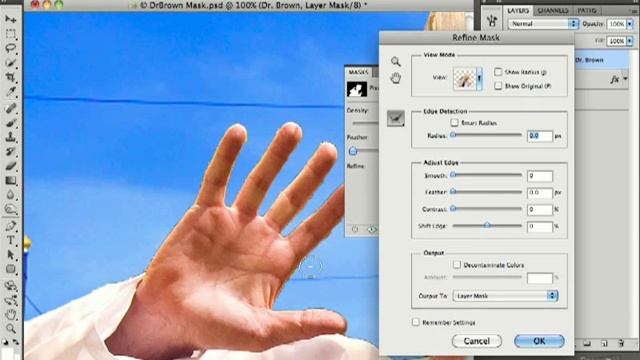Expand the arrow next to fx
Screen dimensions: 640x360
click(x=625, y=79)
